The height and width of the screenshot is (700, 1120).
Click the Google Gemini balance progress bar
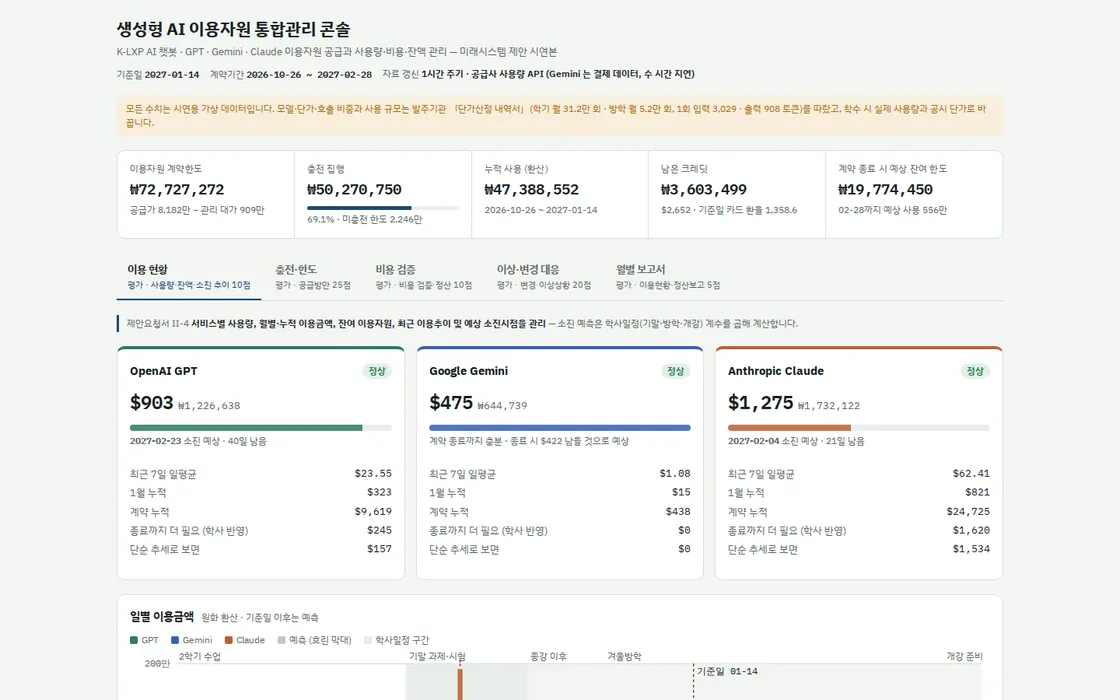[560, 428]
